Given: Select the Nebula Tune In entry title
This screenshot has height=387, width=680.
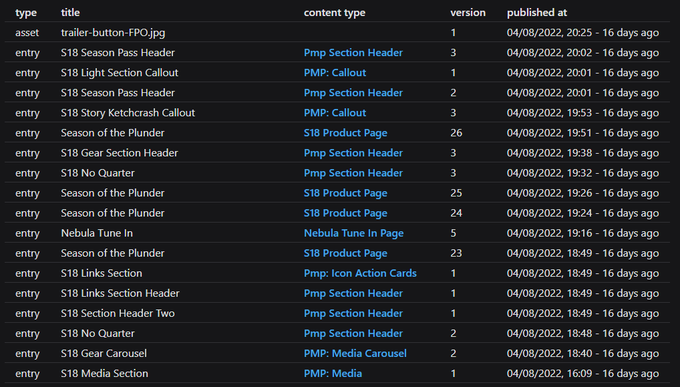Looking at the screenshot, I should point(97,233).
